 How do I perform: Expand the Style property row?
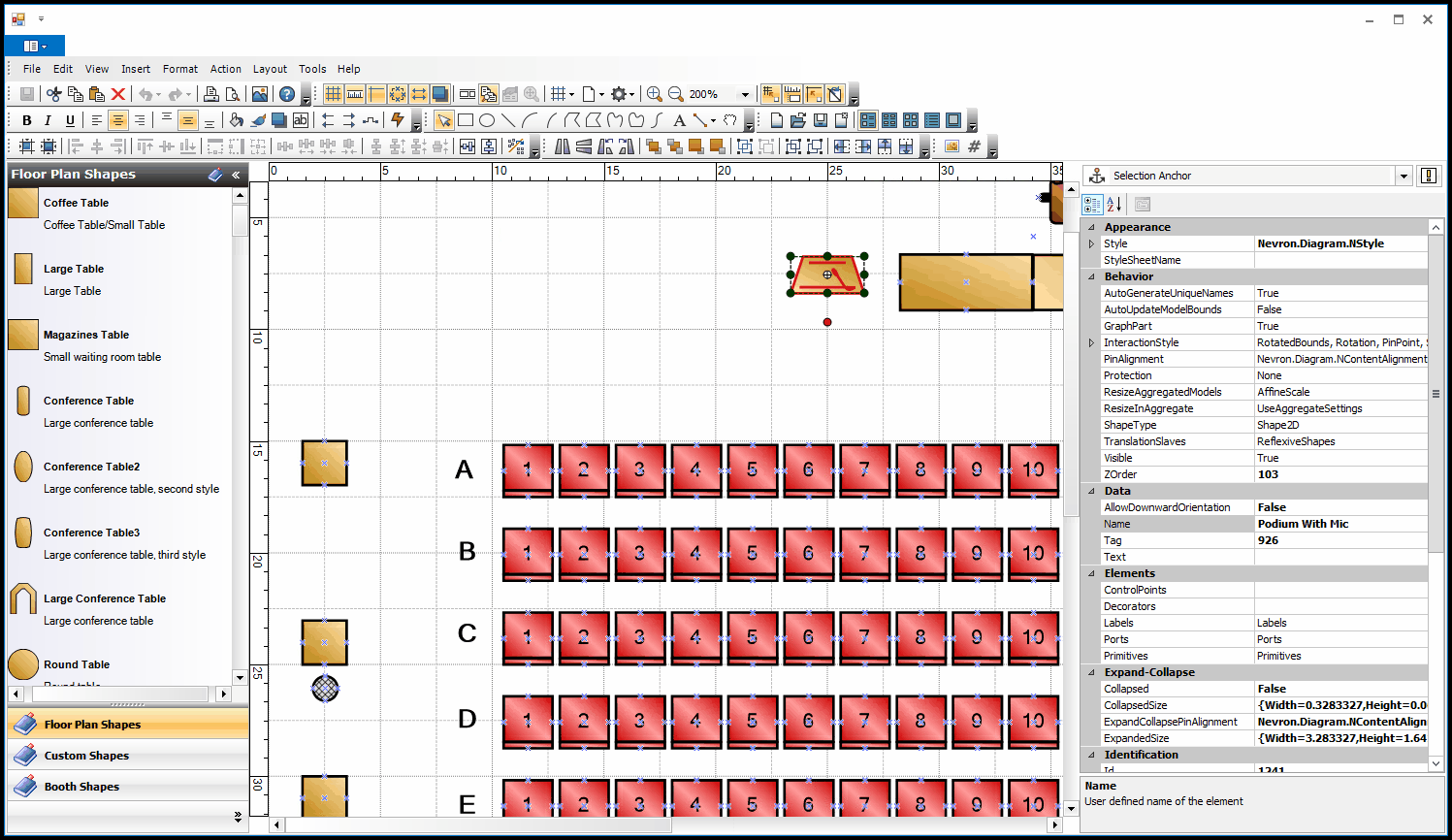click(x=1091, y=243)
